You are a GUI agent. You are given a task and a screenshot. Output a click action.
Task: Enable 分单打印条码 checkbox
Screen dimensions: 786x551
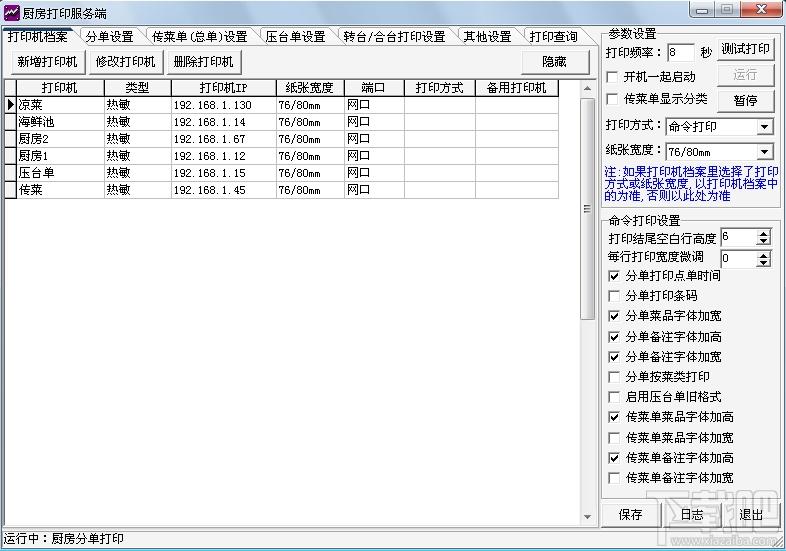pos(614,296)
